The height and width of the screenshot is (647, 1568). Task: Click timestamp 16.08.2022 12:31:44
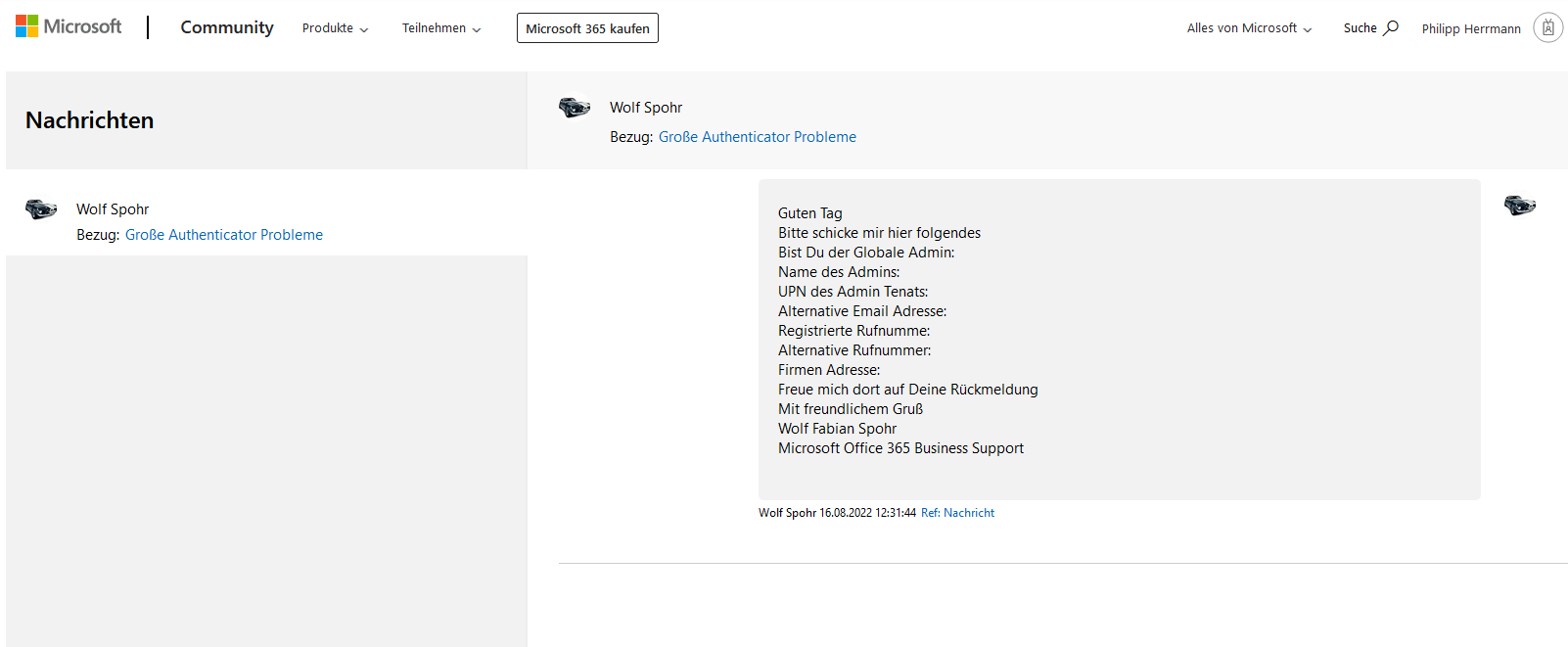click(867, 513)
